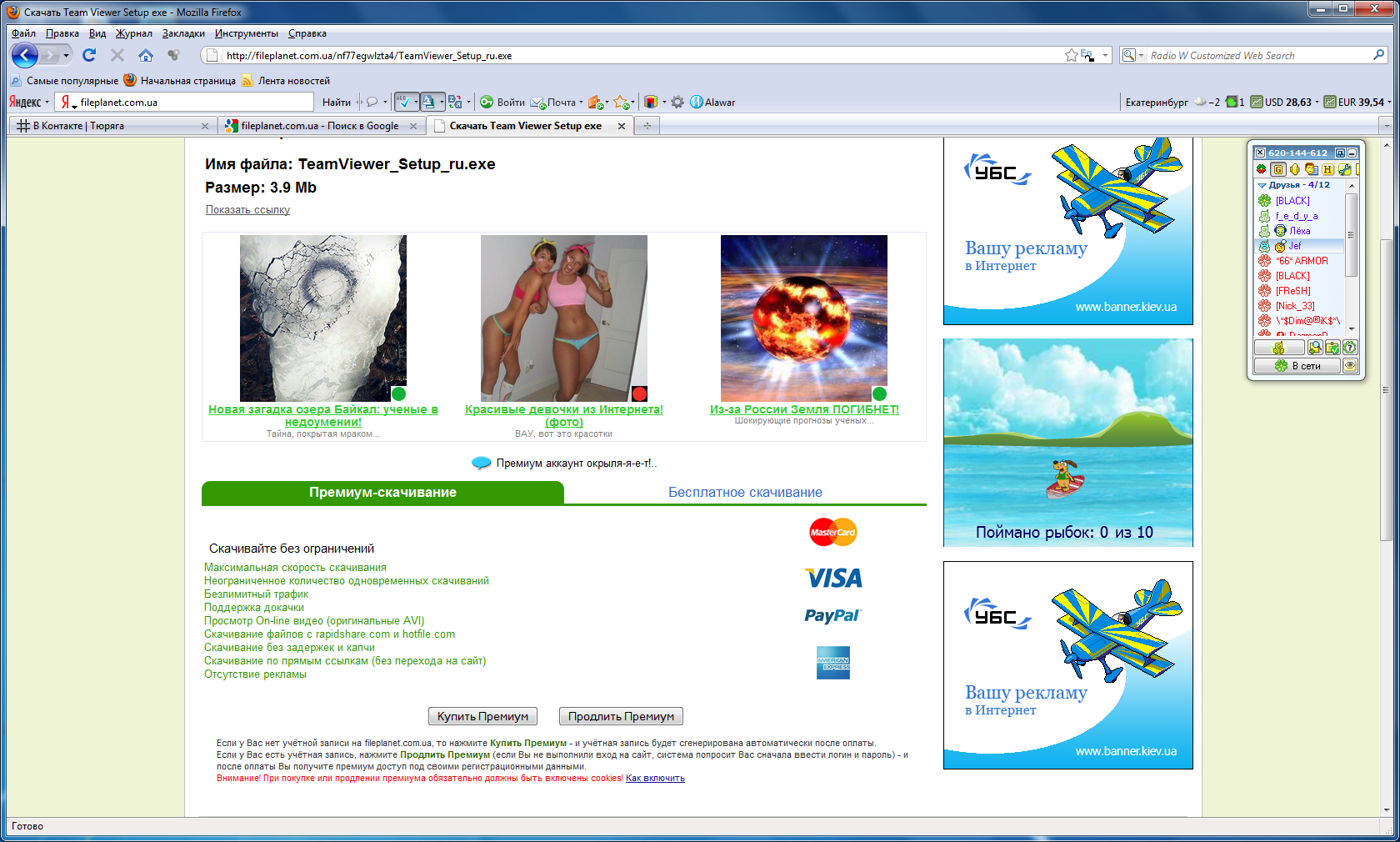
Task: Open the Из-за России Земля ПОГИБНЕТ link
Action: point(804,409)
